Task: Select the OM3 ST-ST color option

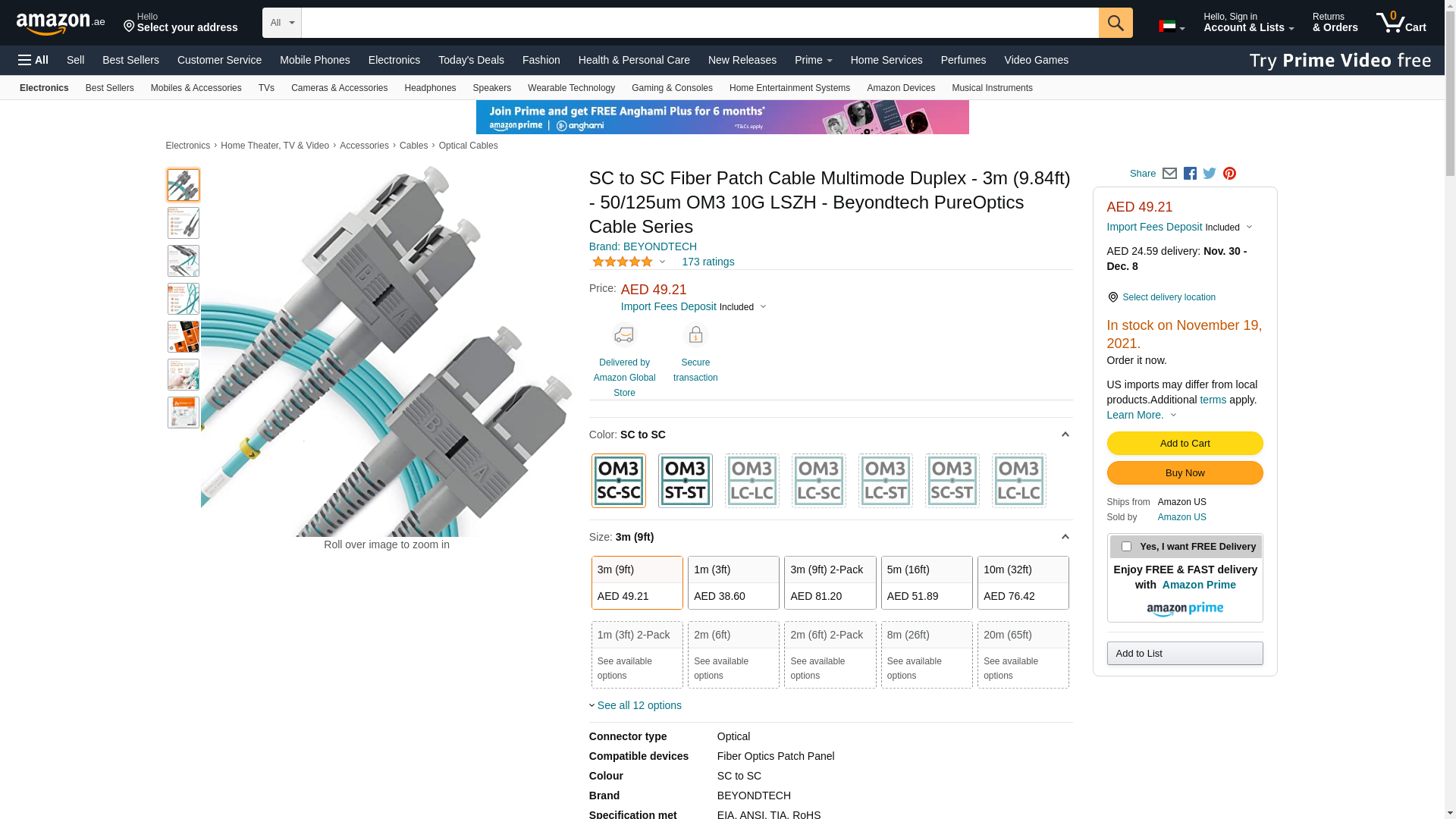Action: pyautogui.click(x=685, y=481)
